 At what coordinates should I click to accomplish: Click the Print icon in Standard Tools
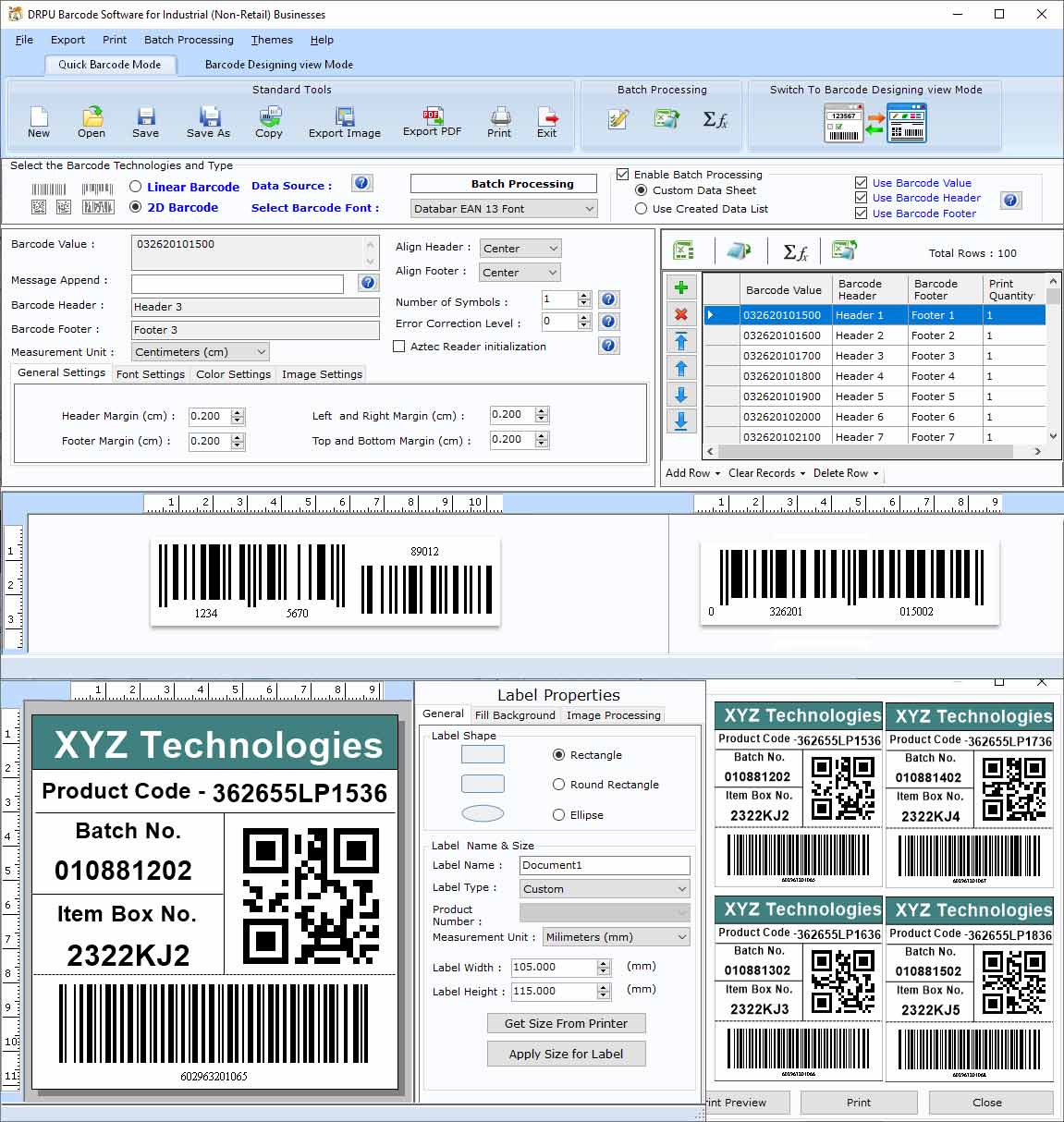(x=499, y=120)
